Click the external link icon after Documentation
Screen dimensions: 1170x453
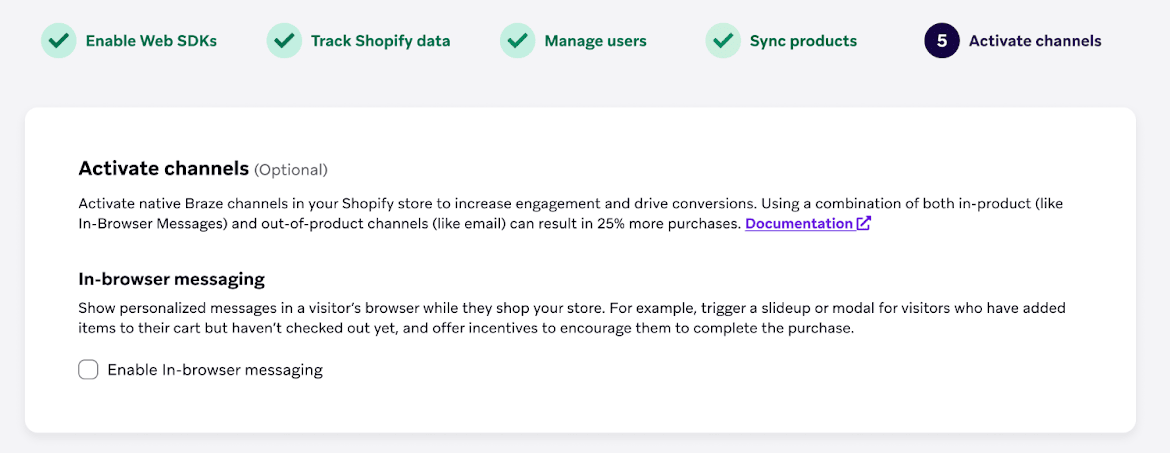(863, 223)
